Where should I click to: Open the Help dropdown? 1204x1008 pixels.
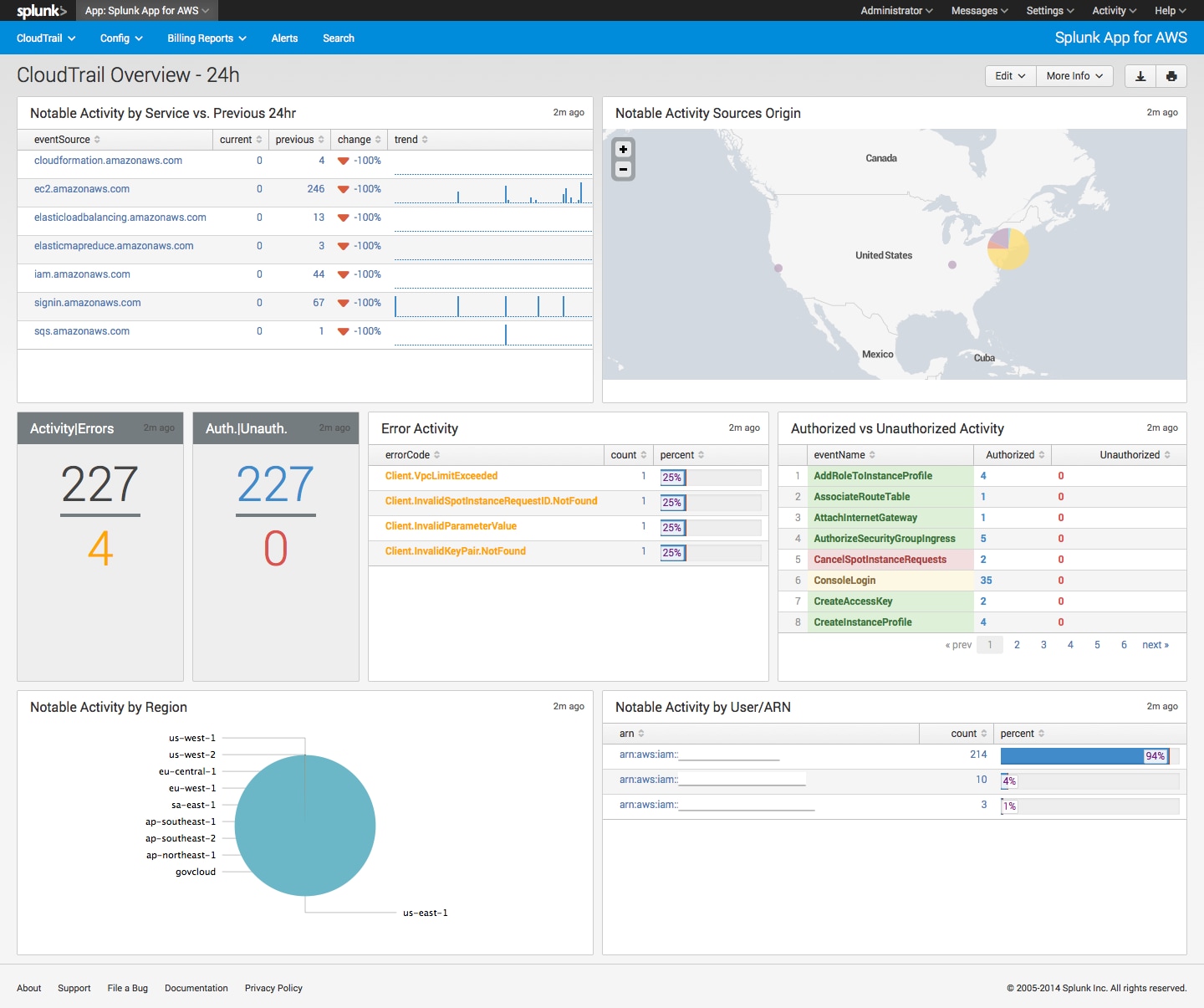pos(1171,11)
